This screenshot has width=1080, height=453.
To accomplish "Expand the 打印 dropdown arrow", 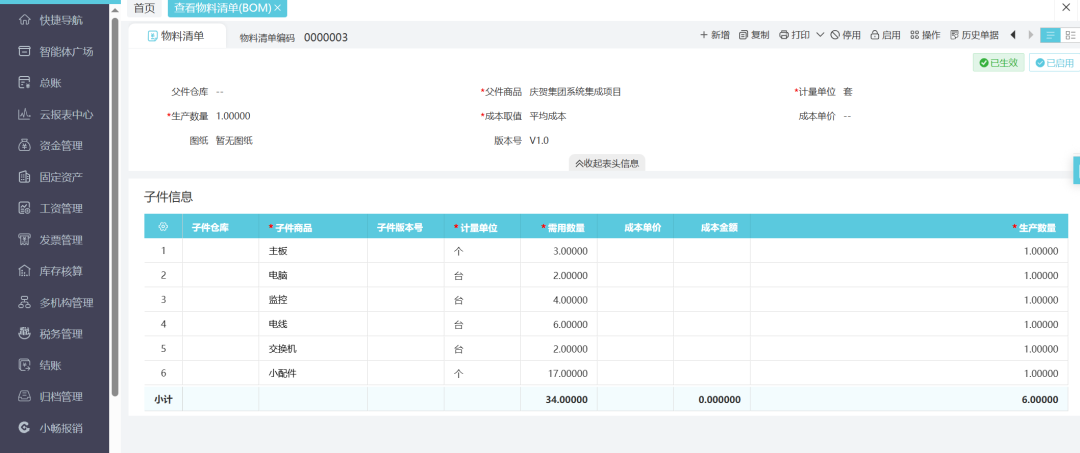I will coord(820,34).
